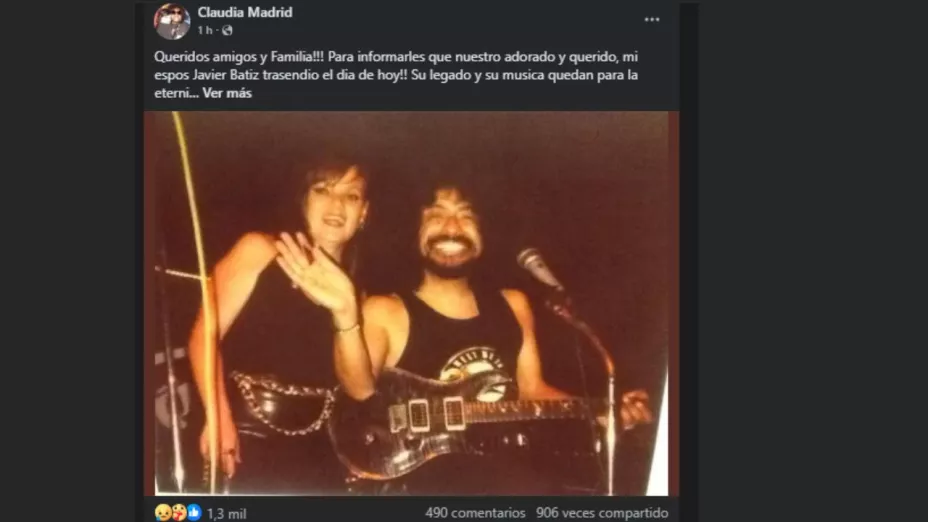Expand the post with 'Ver más'
928x522 pixels.
[x=227, y=93]
